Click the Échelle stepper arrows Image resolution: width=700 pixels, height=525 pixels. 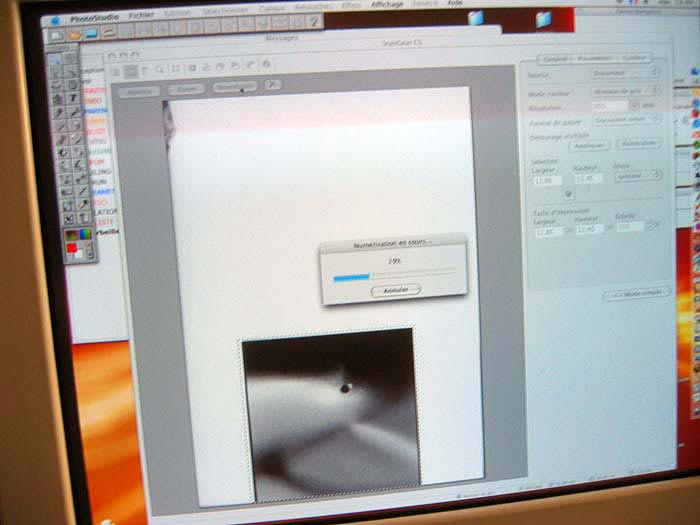[x=652, y=225]
